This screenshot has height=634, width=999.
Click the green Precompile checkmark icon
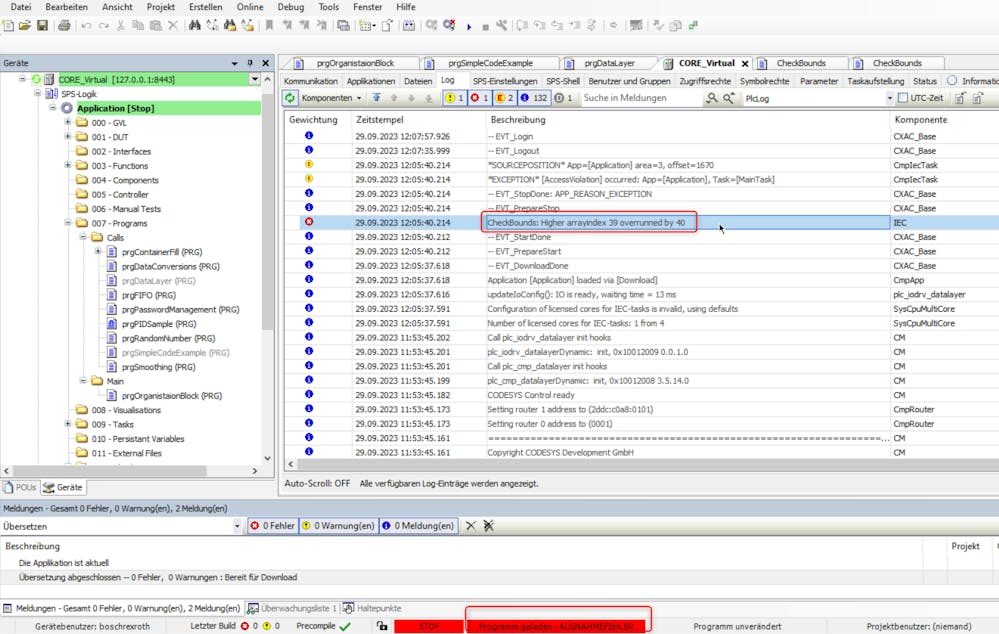tap(345, 626)
